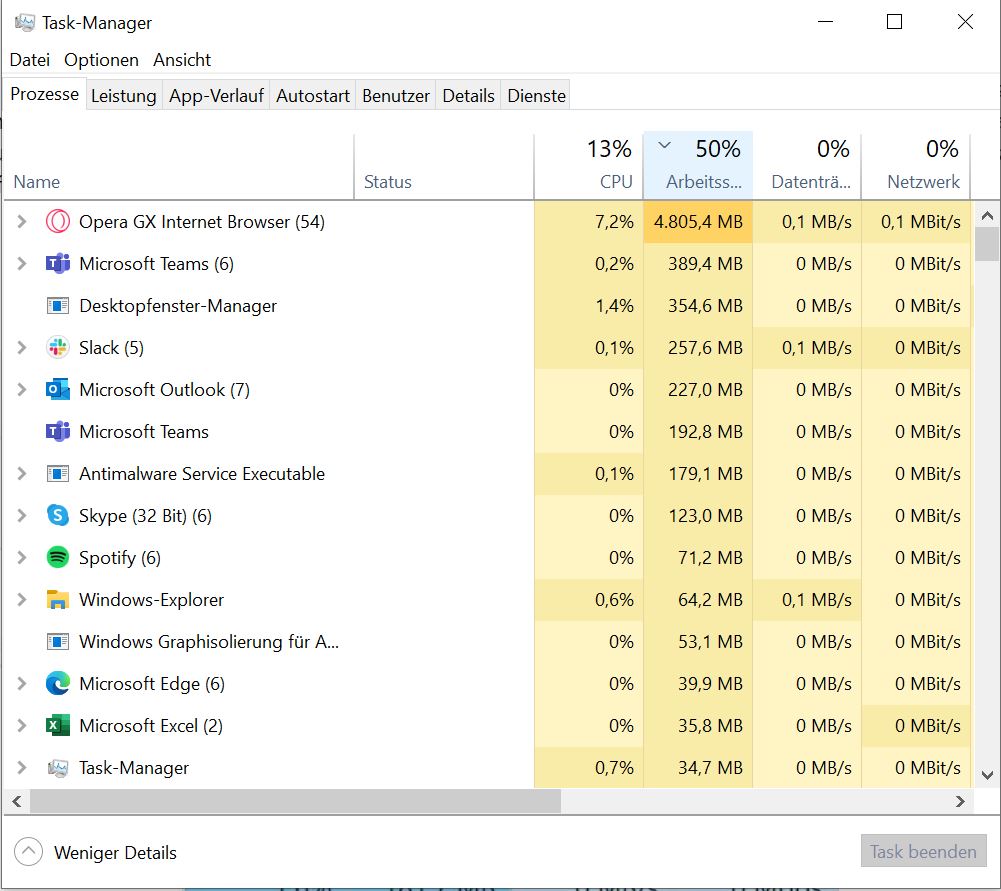Click the Microsoft Teams (6) icon
Viewport: 1001px width, 891px height.
click(57, 264)
